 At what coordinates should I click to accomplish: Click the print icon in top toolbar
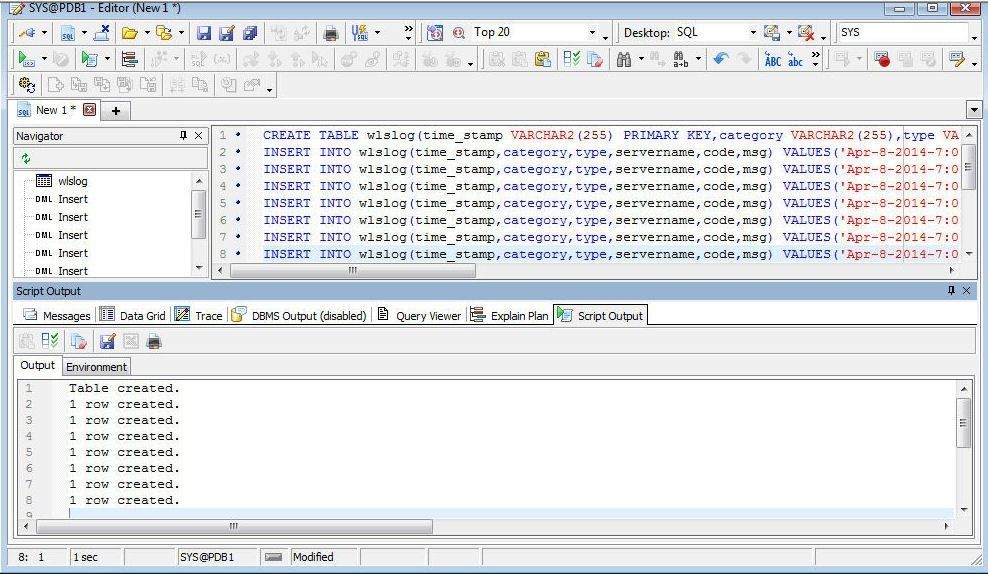[330, 33]
